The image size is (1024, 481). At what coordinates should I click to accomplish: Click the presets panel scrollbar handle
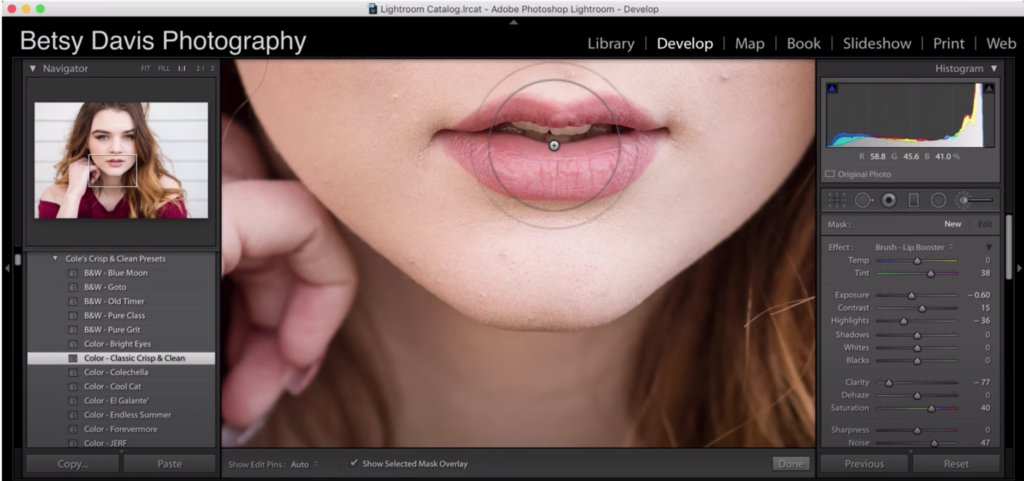tap(18, 259)
